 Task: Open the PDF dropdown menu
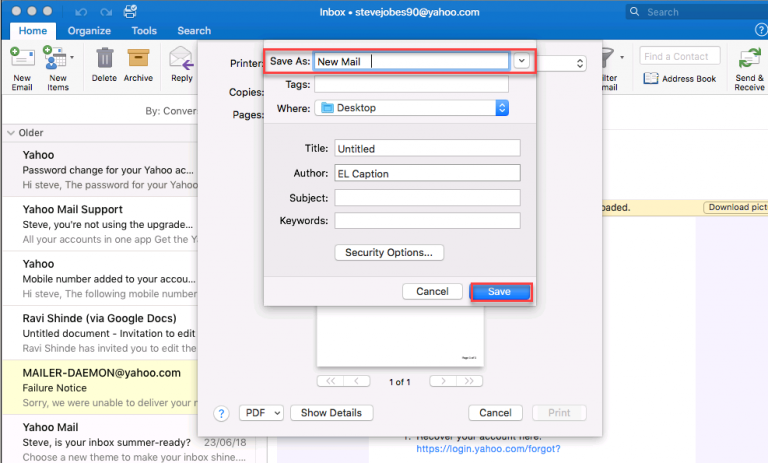tap(262, 413)
